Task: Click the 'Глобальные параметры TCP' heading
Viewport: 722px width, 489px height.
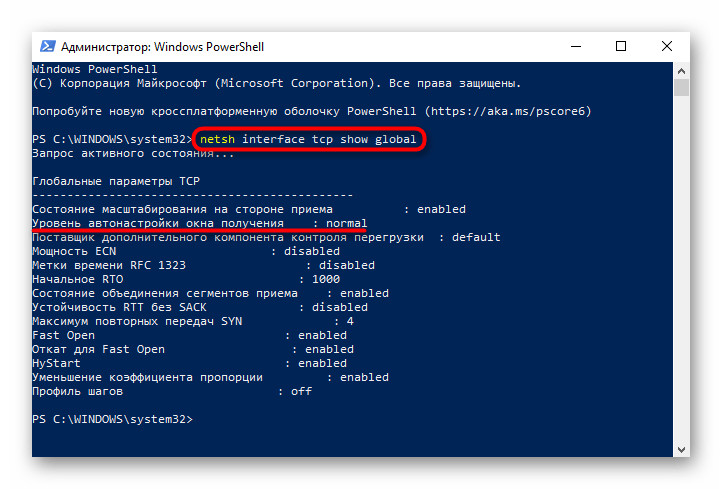Action: [x=116, y=181]
